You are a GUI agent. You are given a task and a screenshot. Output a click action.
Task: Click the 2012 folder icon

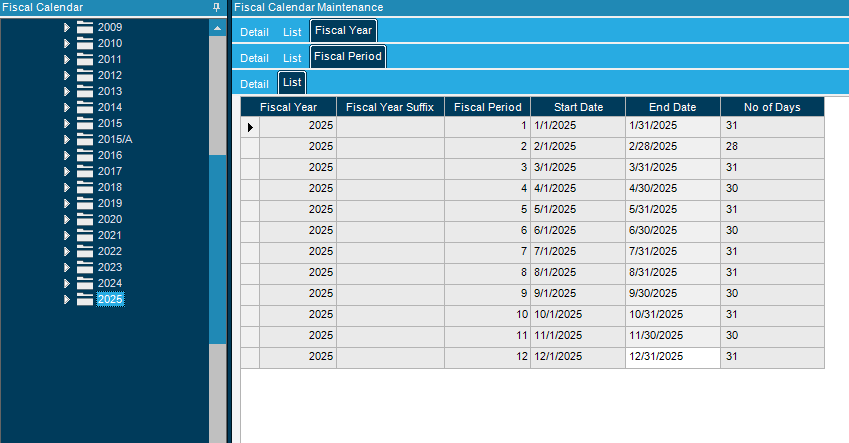coord(85,75)
